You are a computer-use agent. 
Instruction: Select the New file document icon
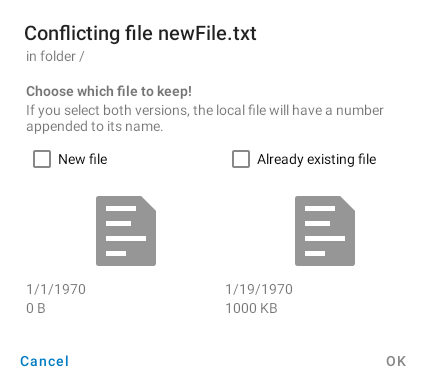point(126,231)
